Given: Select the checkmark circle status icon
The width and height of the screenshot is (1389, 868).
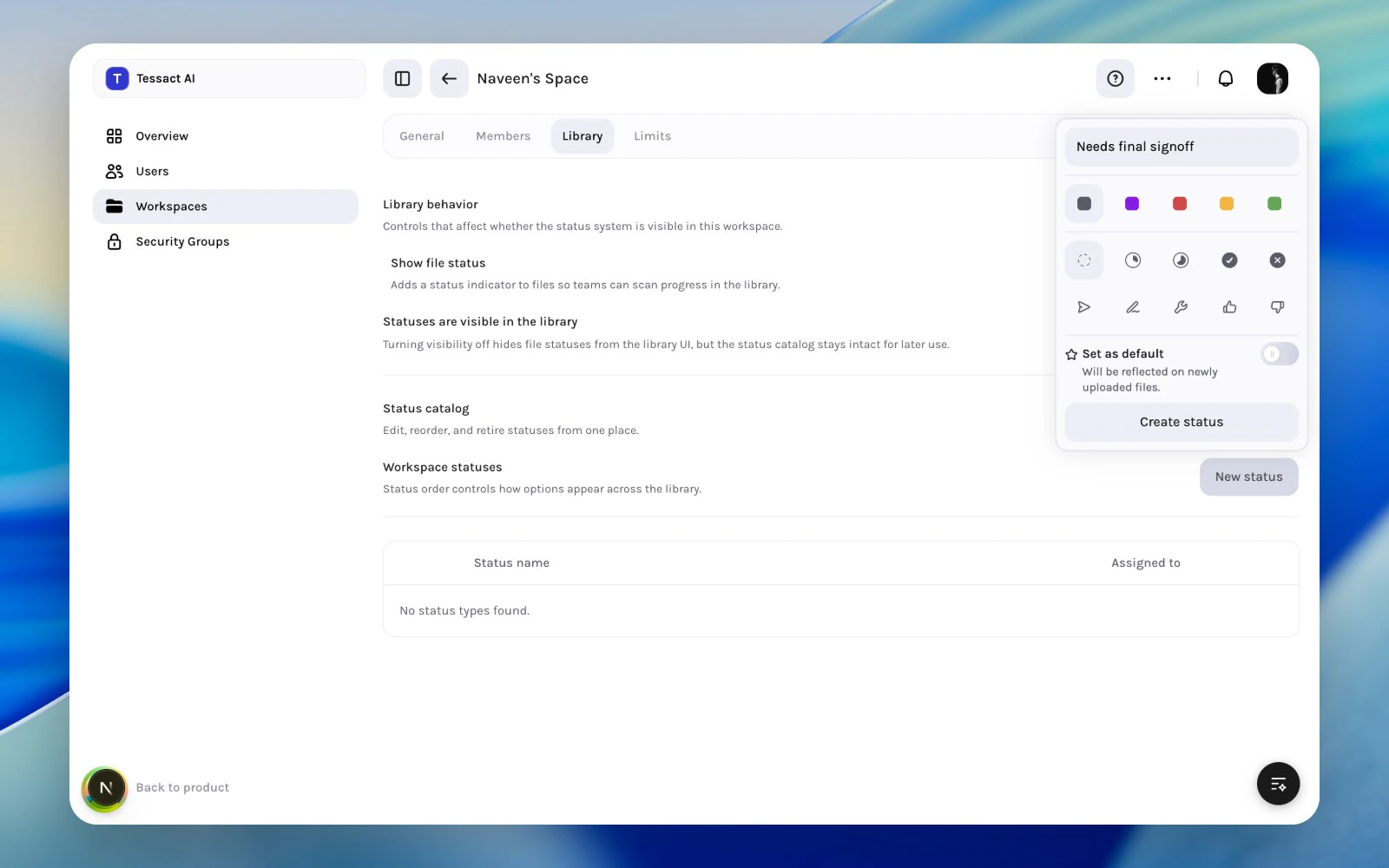Looking at the screenshot, I should click(x=1229, y=260).
